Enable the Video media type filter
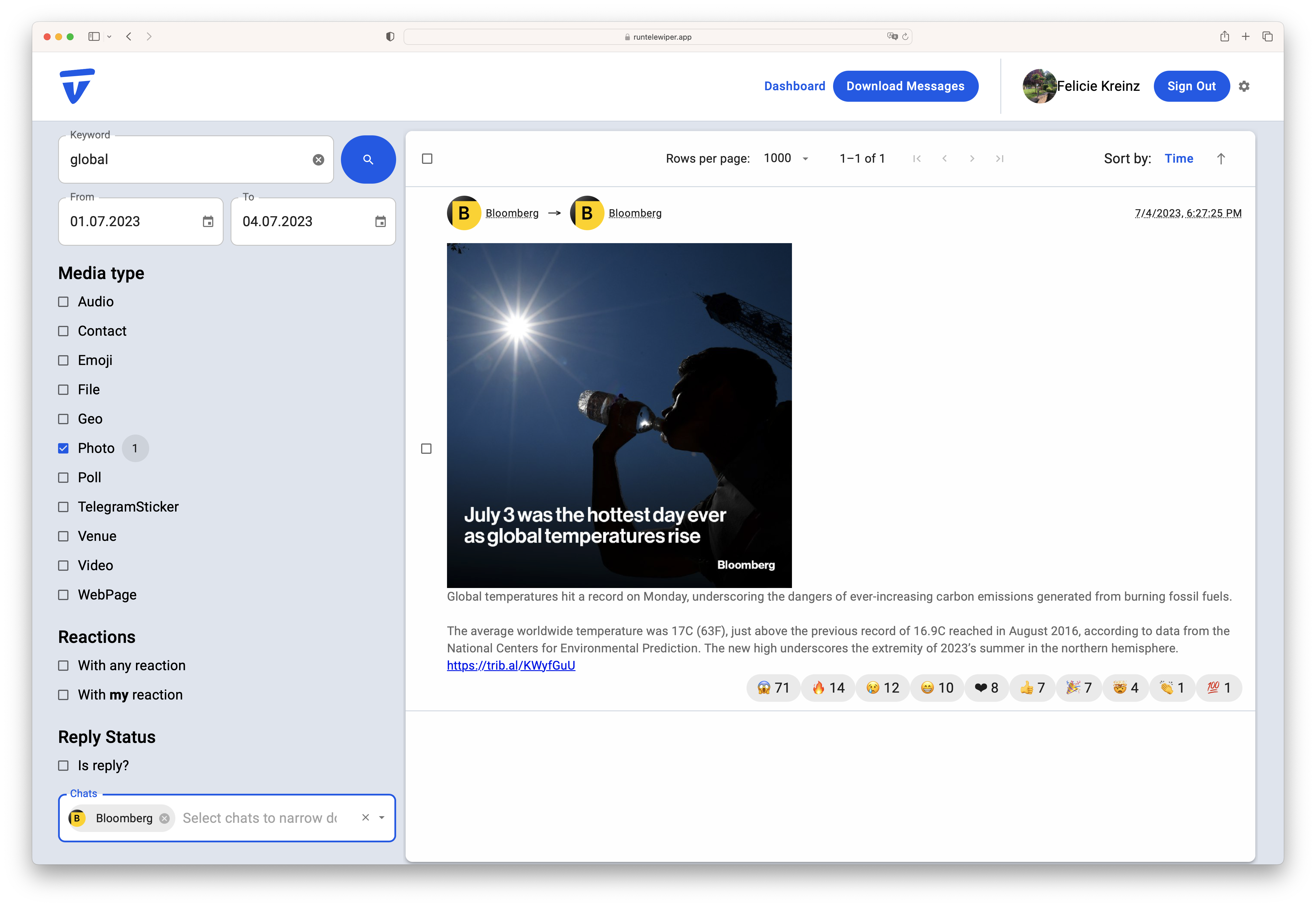This screenshot has height=907, width=1316. [x=64, y=566]
